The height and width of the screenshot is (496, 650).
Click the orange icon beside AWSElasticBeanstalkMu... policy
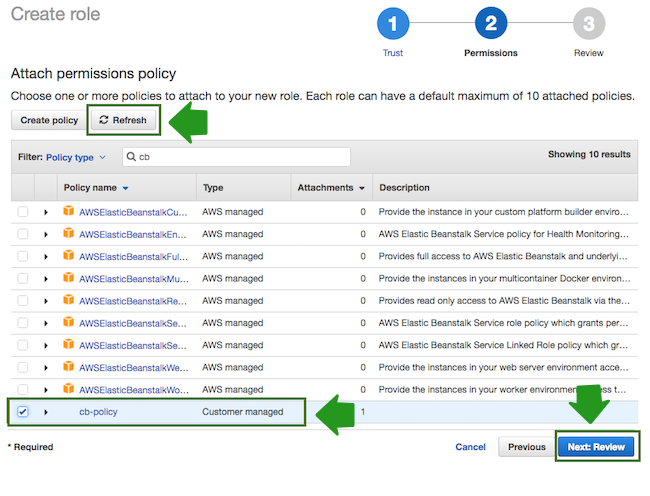(x=69, y=278)
